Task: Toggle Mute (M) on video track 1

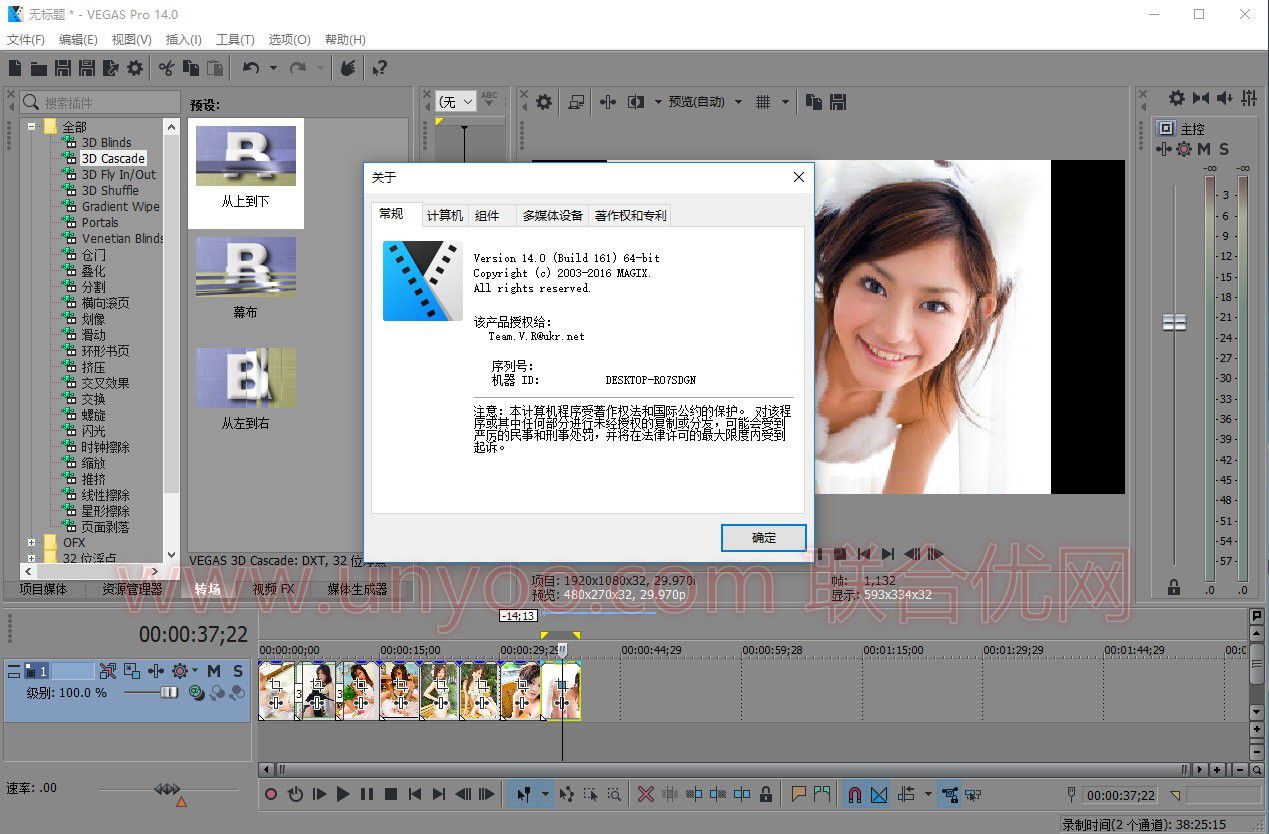Action: pyautogui.click(x=214, y=671)
